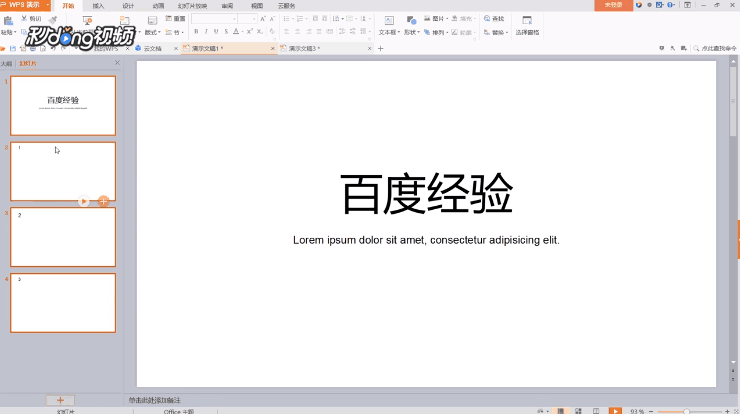Toggle superscript formatting
This screenshot has width=740, height=414.
coord(250,32)
